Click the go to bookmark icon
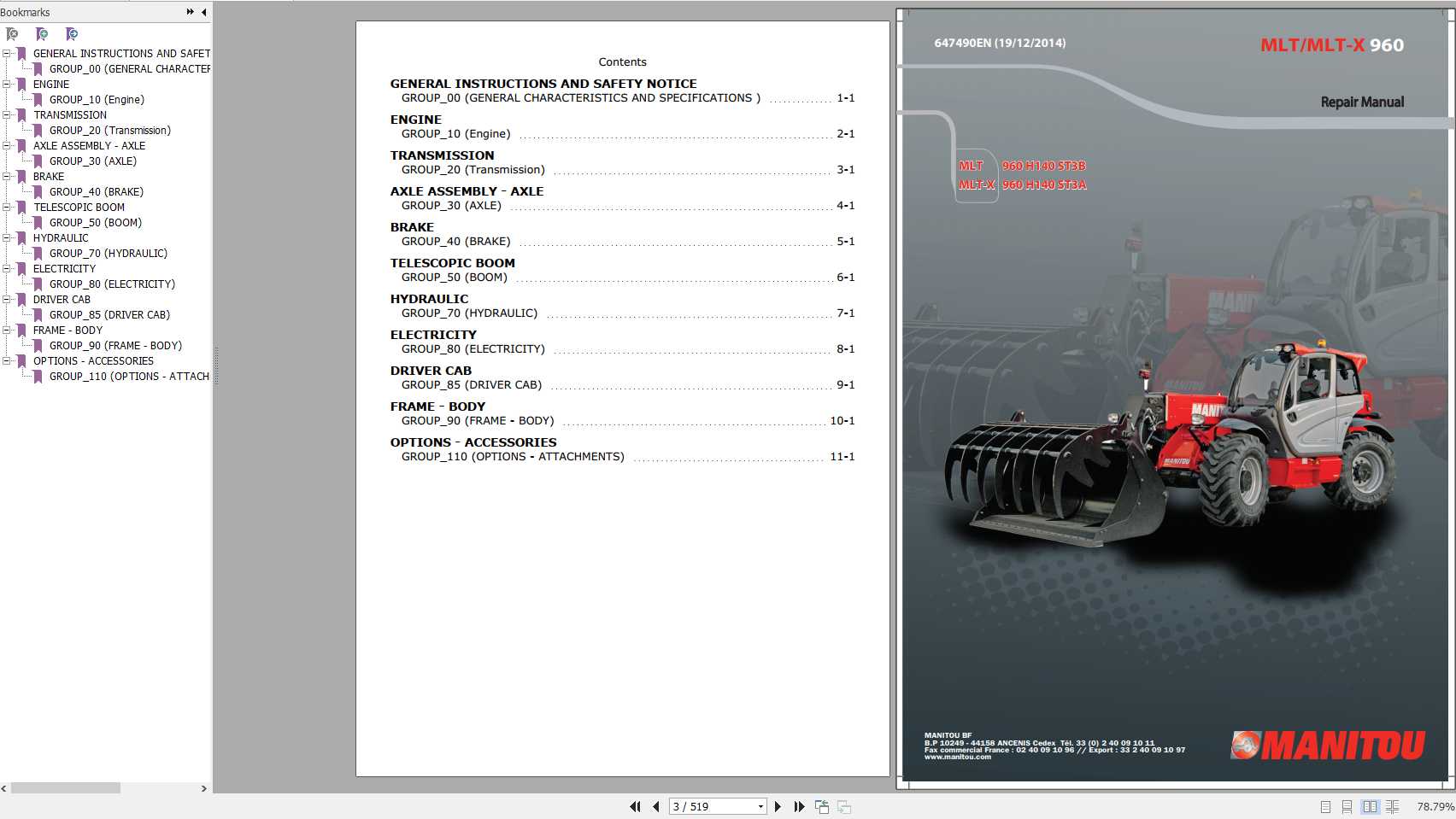1456x819 pixels. click(72, 34)
